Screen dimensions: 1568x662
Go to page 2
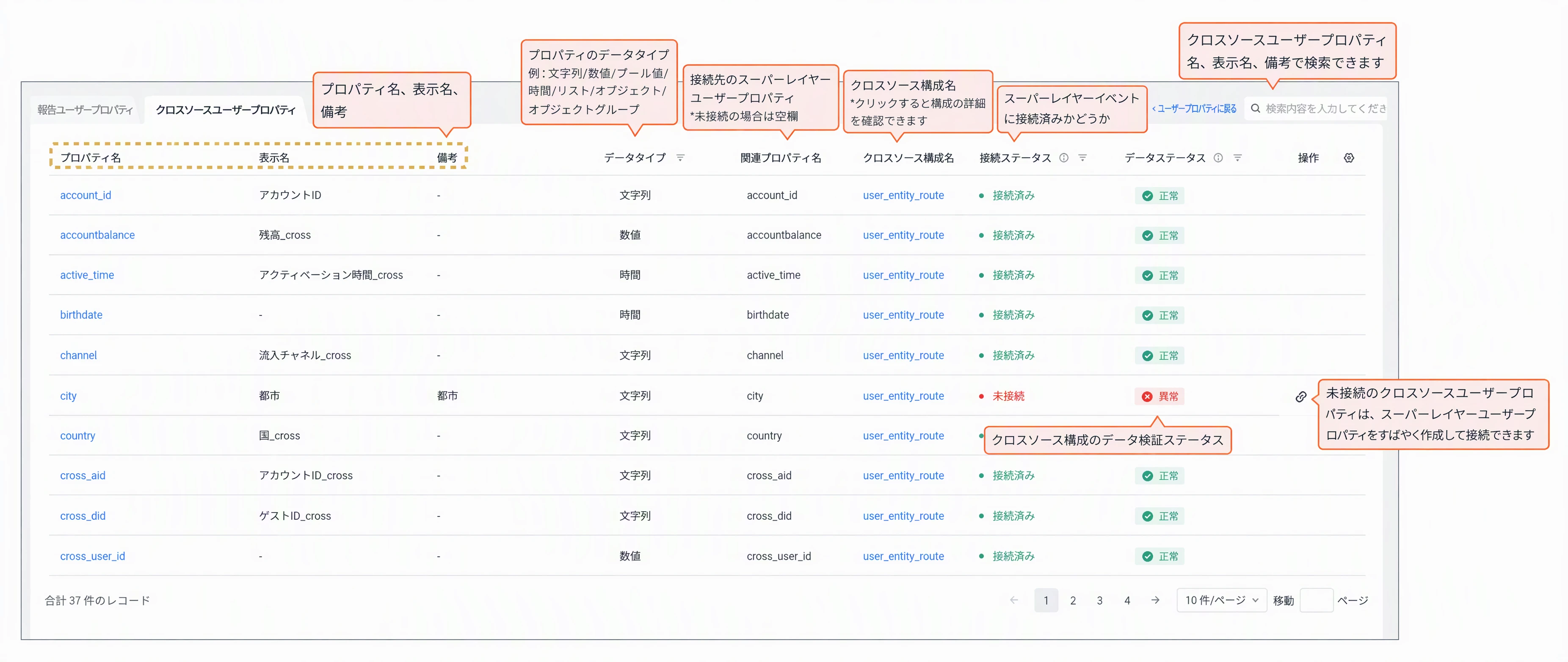1073,600
